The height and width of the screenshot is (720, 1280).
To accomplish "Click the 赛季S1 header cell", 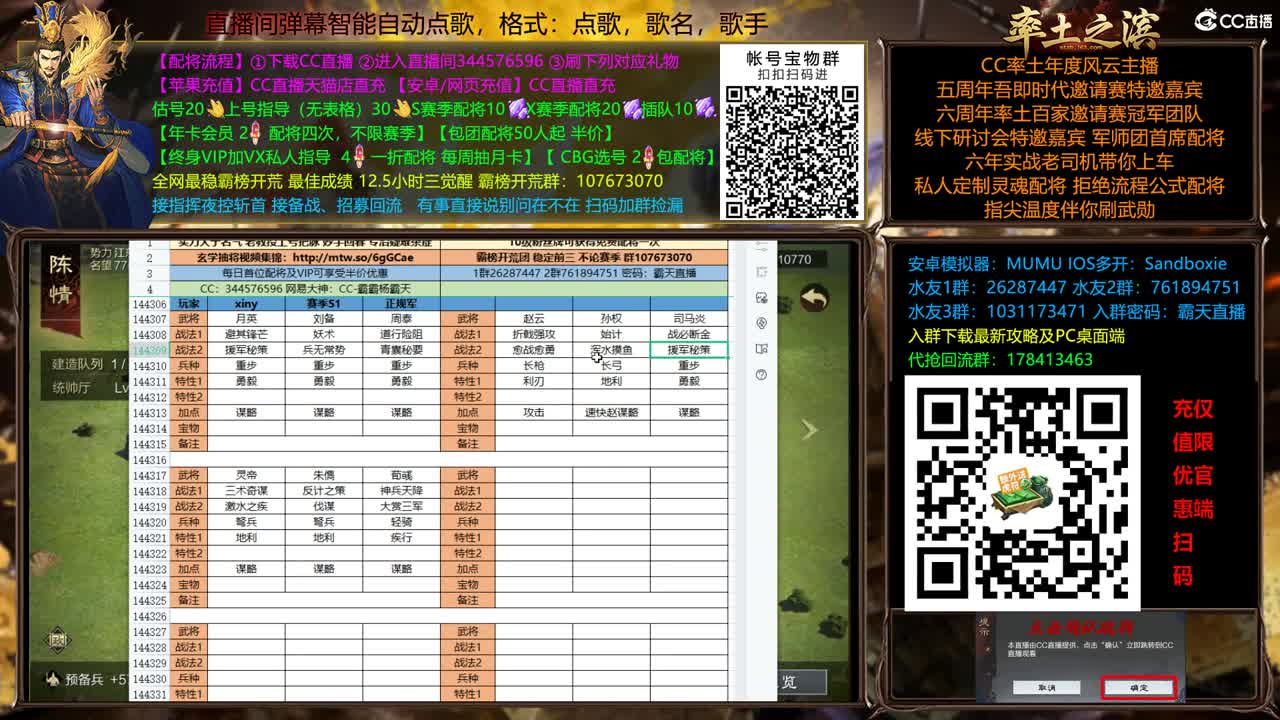I will coord(324,303).
